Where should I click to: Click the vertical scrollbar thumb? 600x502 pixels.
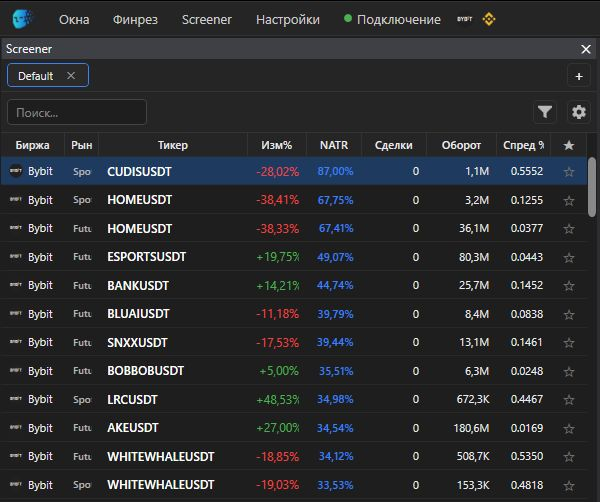(x=592, y=187)
